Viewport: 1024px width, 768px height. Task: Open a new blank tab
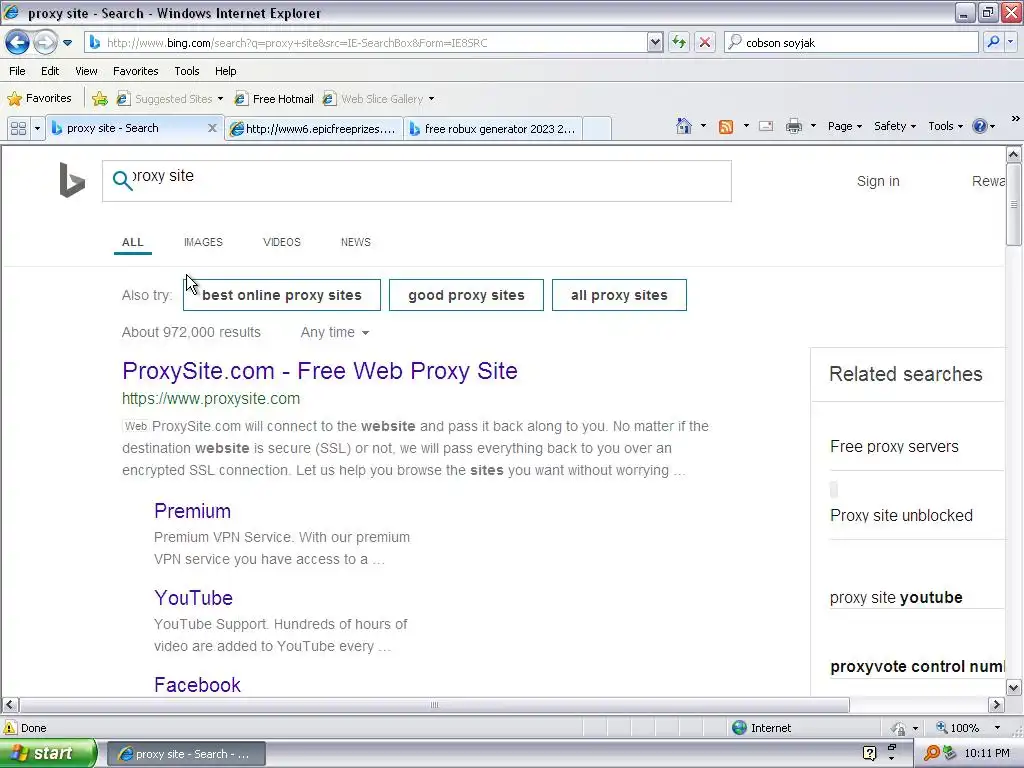[597, 129]
